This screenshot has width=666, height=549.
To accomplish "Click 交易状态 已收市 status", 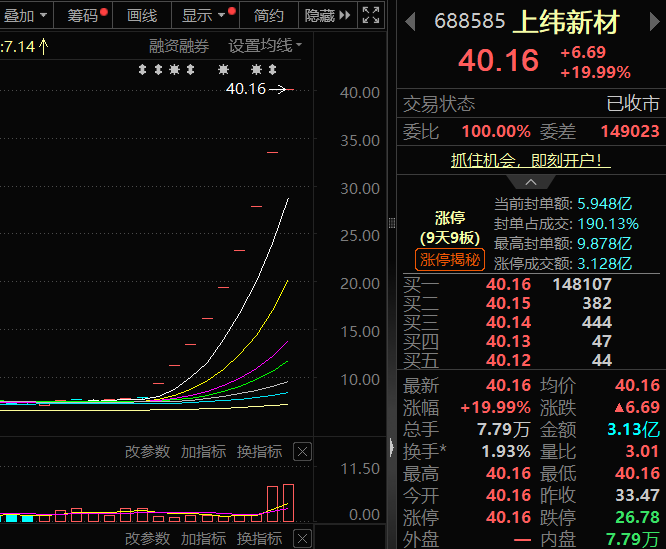I will tap(633, 104).
